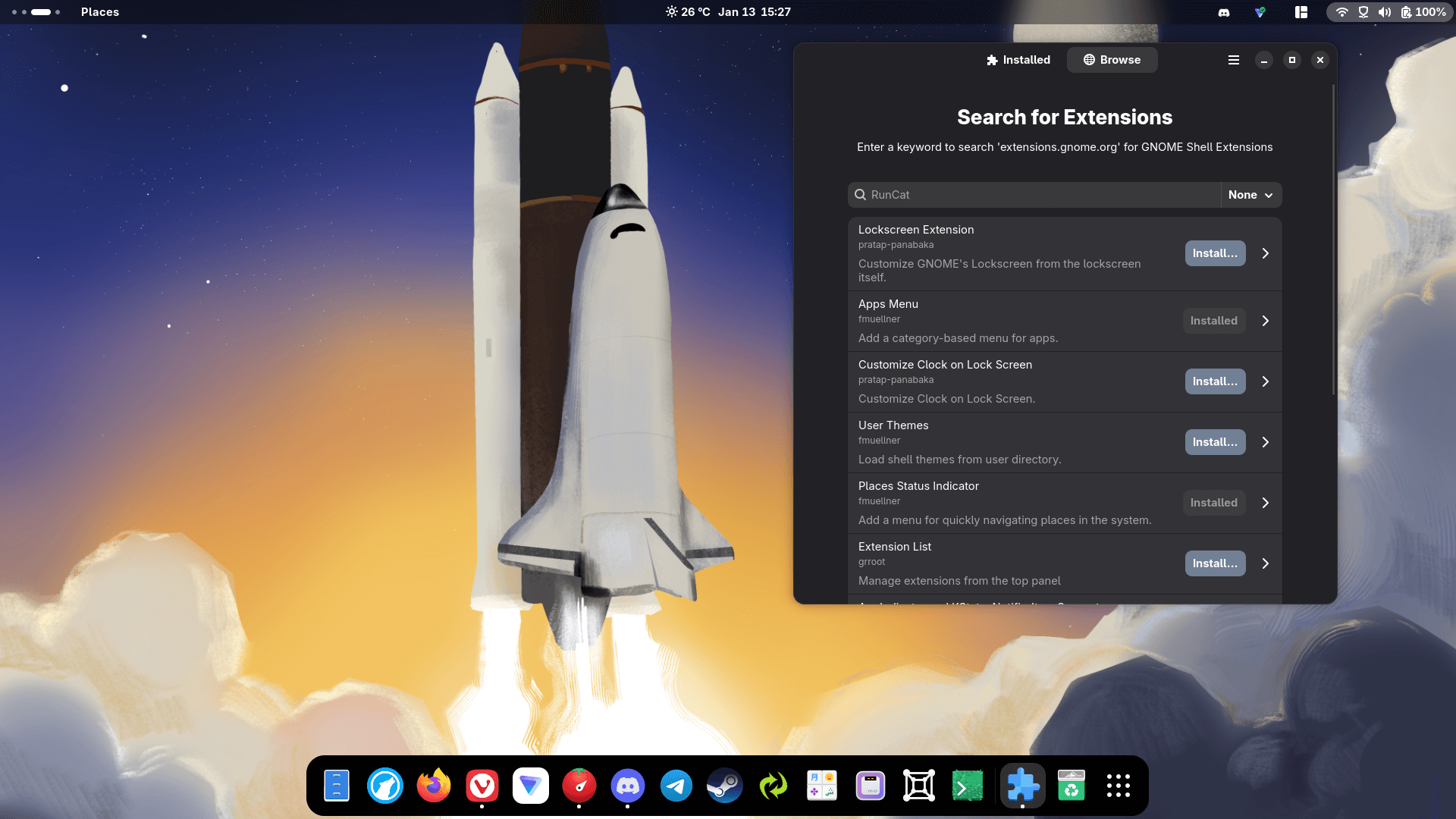This screenshot has height=819, width=1456.
Task: Install the Extension List extension
Action: tap(1214, 563)
